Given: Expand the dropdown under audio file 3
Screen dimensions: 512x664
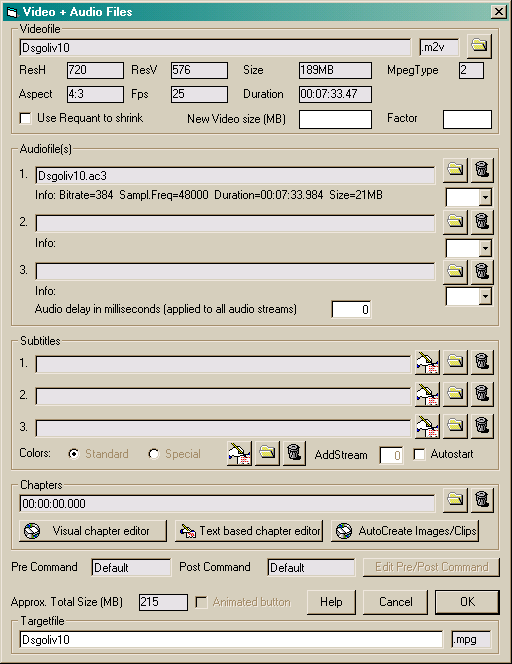Looking at the screenshot, I should pyautogui.click(x=485, y=296).
